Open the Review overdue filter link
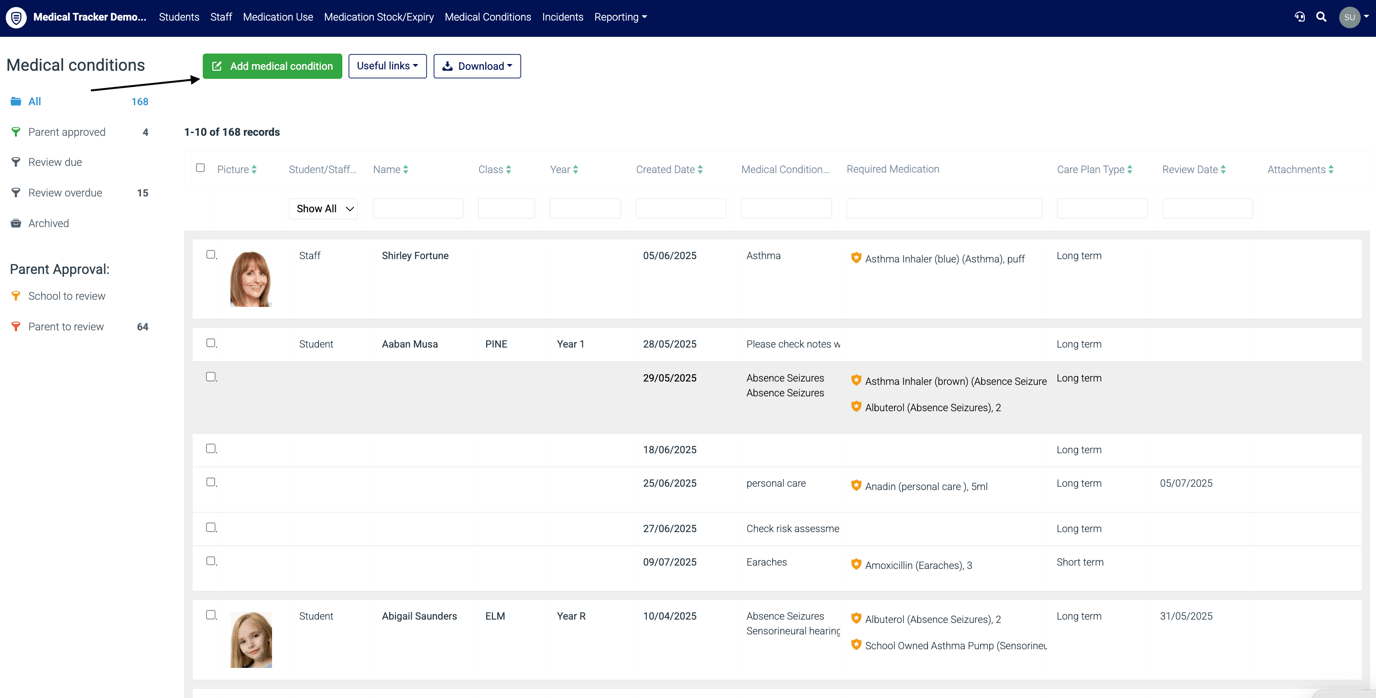 (x=65, y=193)
